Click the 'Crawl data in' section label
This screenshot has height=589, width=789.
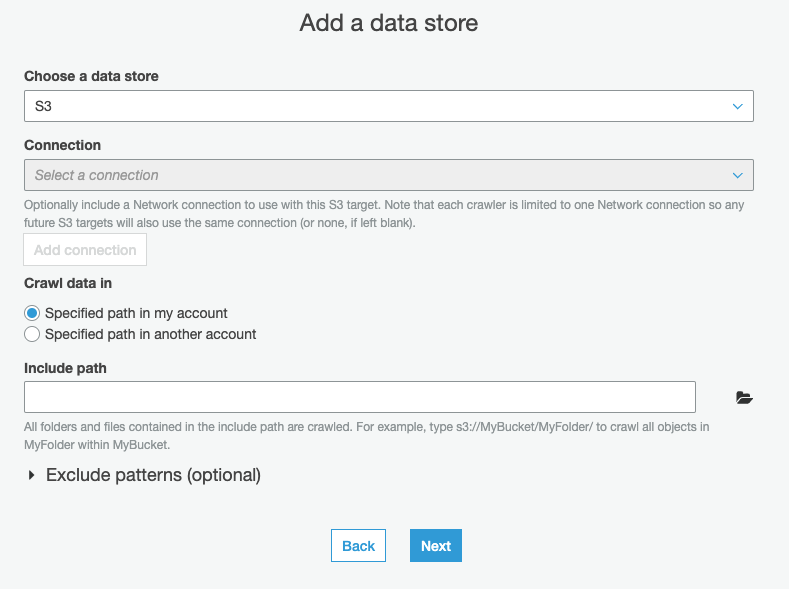pos(68,283)
